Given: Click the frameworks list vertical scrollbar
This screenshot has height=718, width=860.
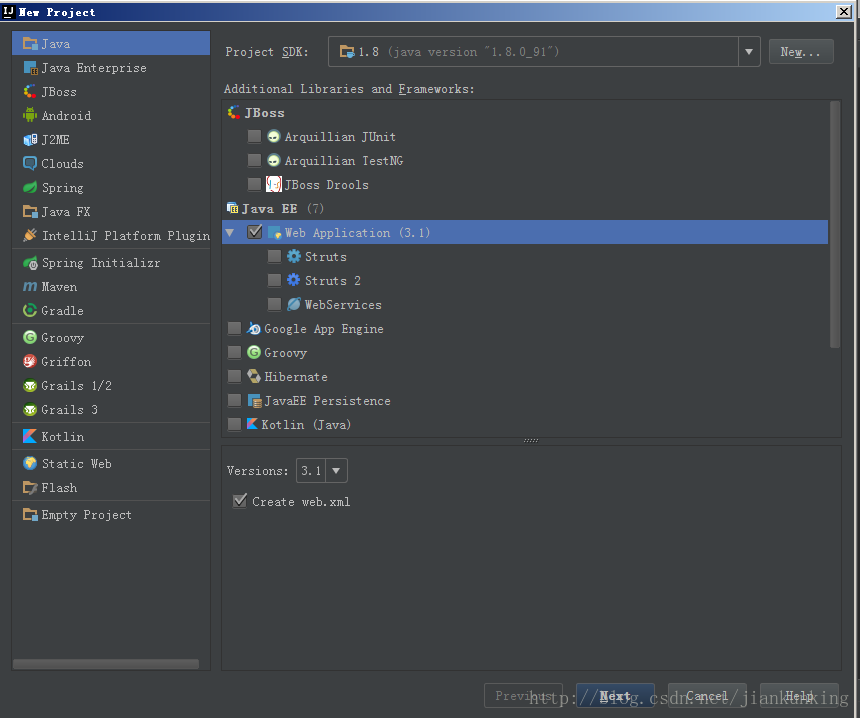Looking at the screenshot, I should [x=835, y=224].
